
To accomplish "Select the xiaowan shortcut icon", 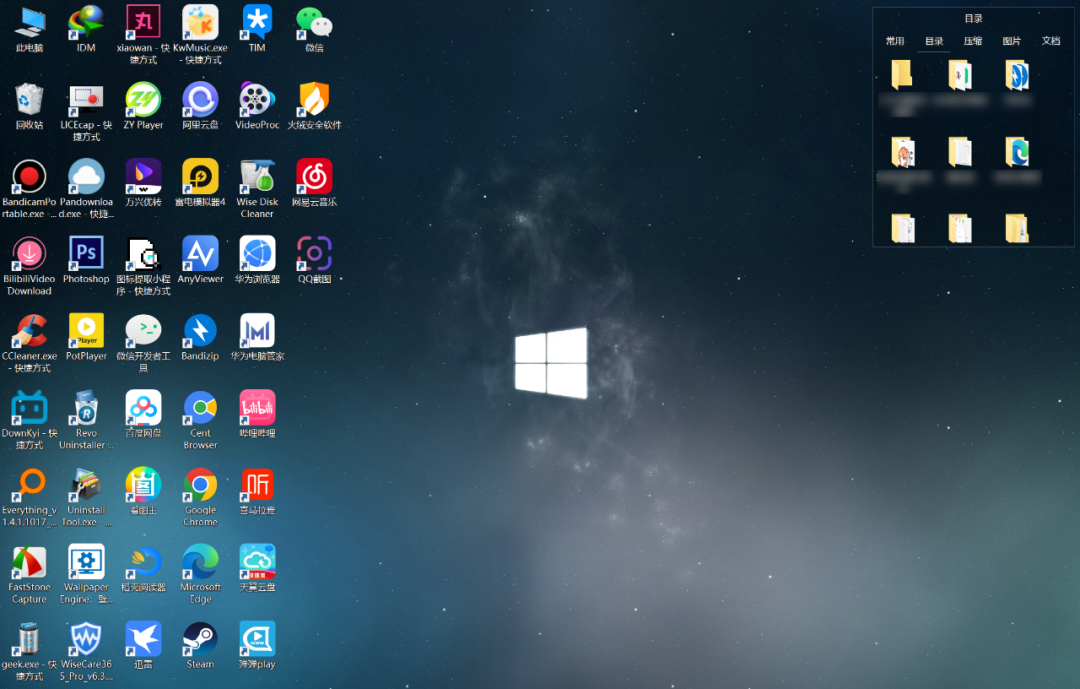I will click(x=143, y=23).
